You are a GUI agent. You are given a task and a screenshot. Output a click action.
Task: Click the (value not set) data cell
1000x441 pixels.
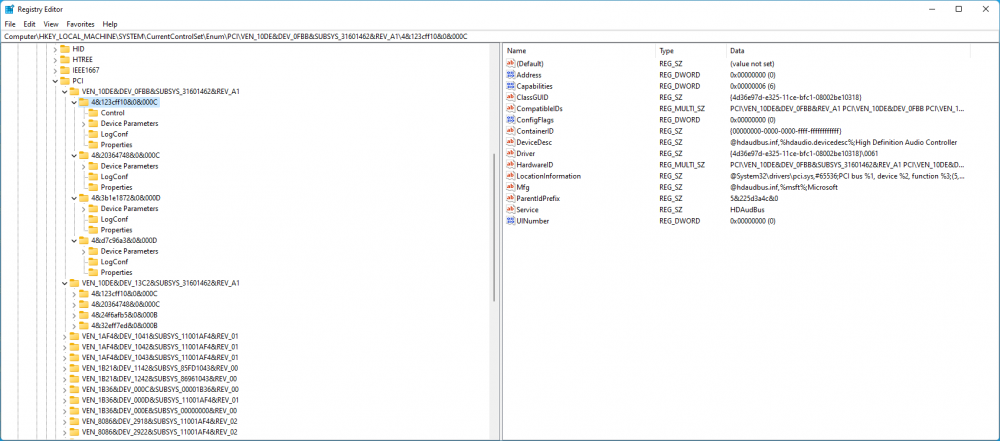753,64
